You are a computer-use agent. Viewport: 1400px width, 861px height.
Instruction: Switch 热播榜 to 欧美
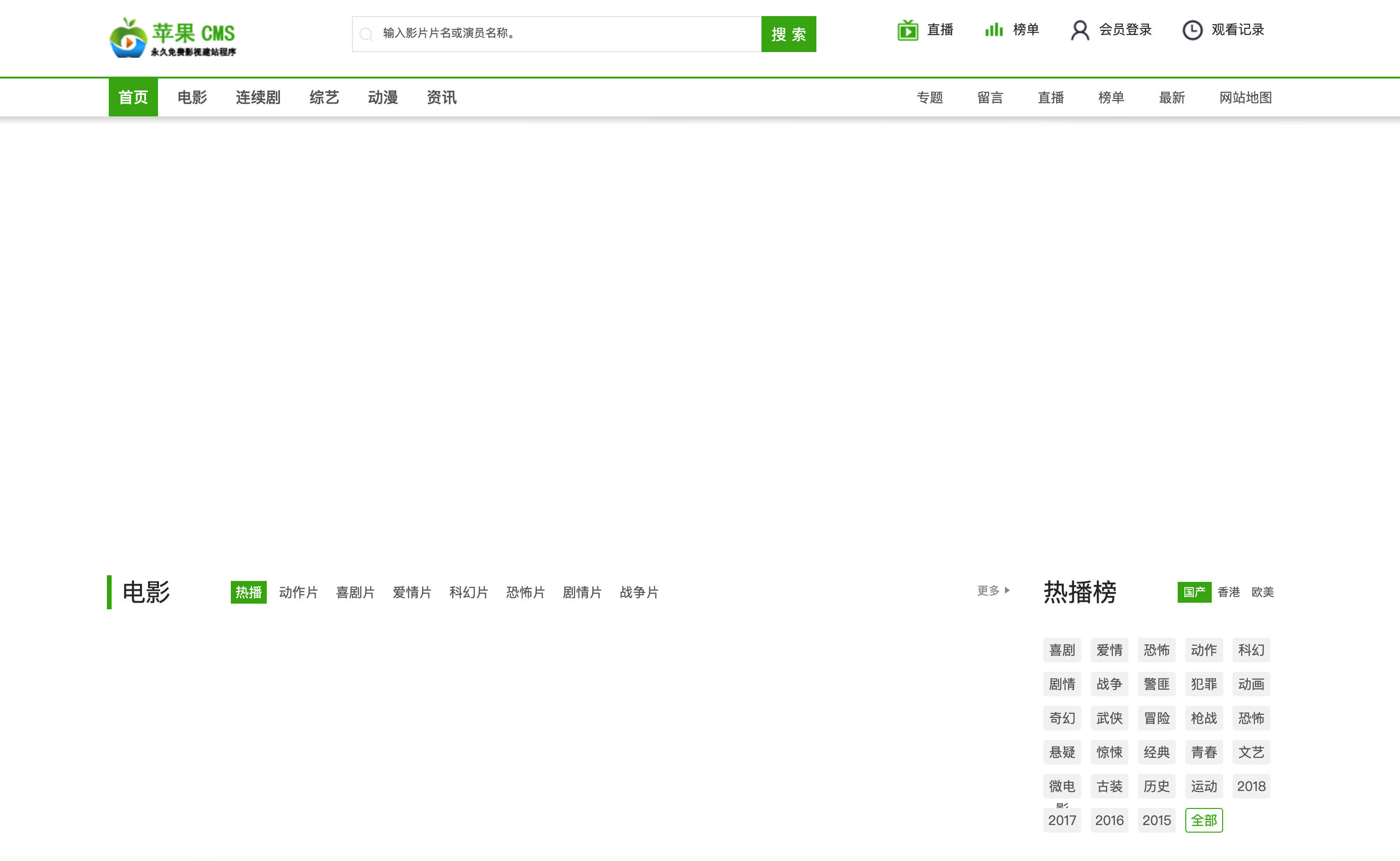tap(1262, 592)
